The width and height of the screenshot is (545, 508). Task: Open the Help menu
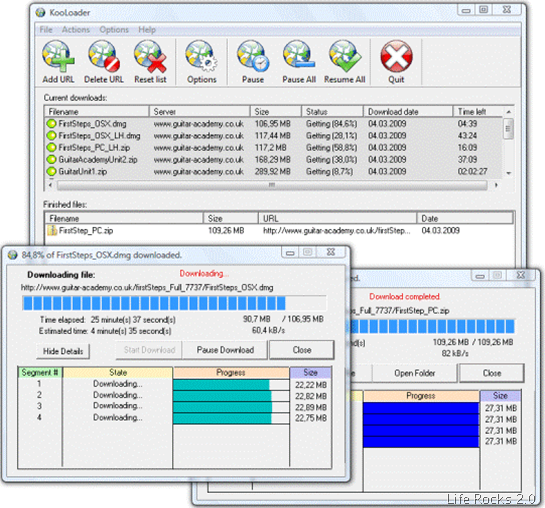[147, 30]
